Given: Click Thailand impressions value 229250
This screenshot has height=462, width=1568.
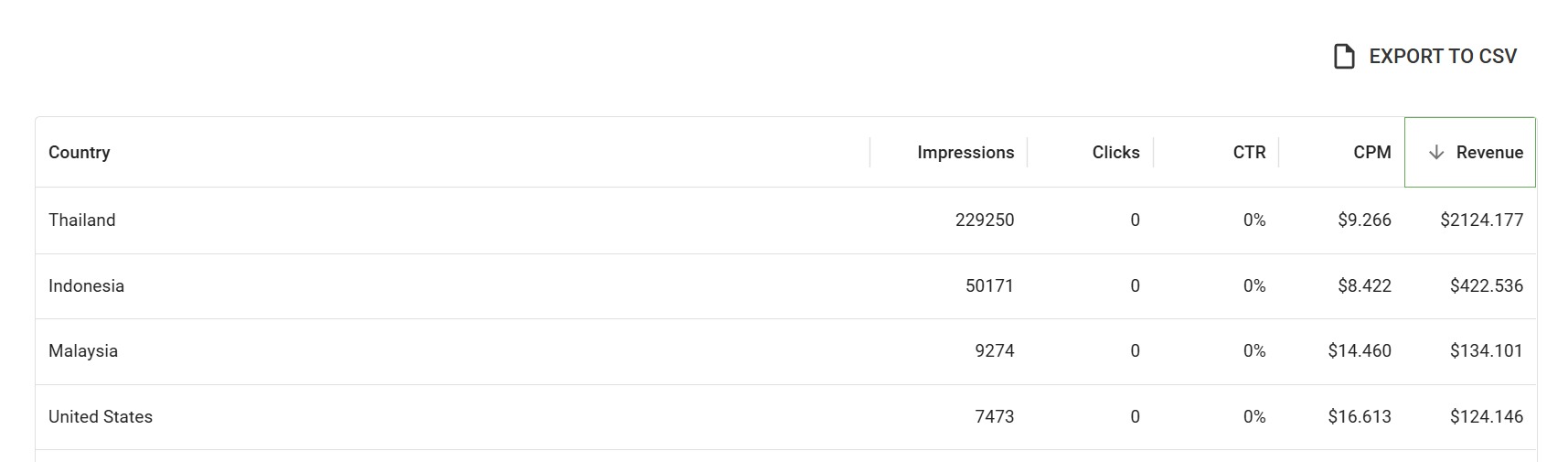Looking at the screenshot, I should coord(985,220).
